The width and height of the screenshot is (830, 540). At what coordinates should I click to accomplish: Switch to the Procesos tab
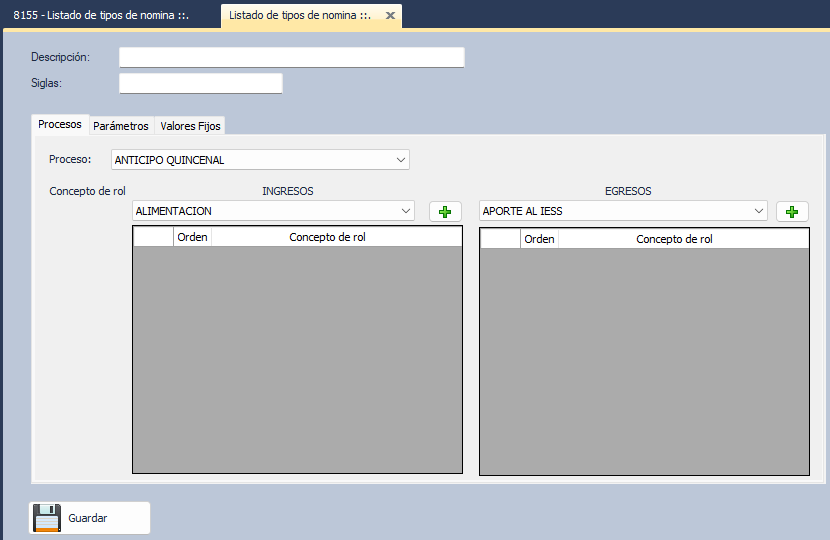[60, 125]
